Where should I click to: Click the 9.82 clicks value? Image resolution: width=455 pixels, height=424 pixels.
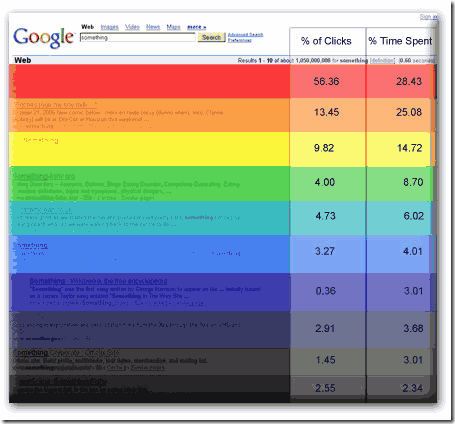click(324, 148)
